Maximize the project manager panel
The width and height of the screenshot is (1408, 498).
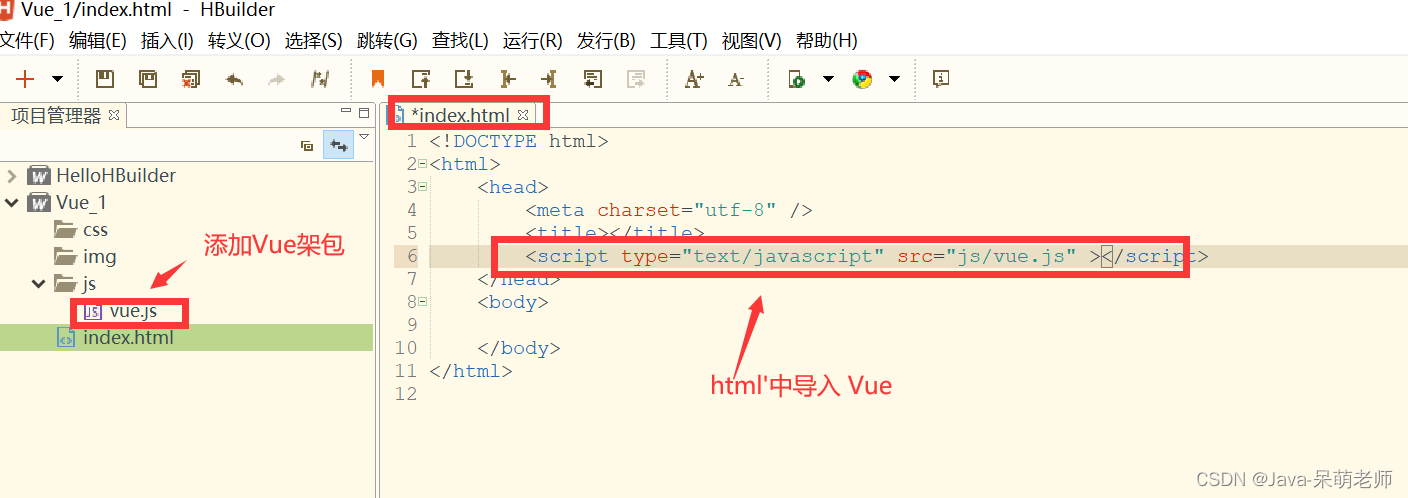pyautogui.click(x=364, y=112)
